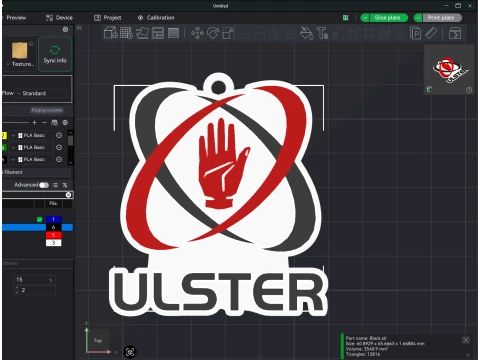This screenshot has height=360, width=480.
Task: Select the Measure ruler tool
Action: coord(431,33)
